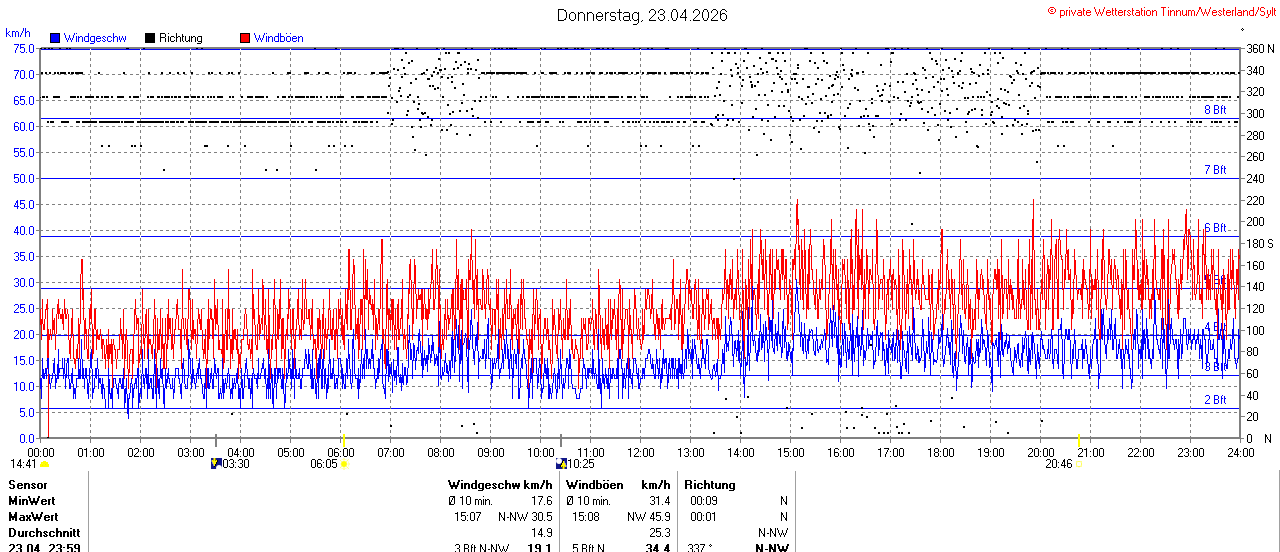The image size is (1280, 552).
Task: Click the max gust time 15:08
Action: point(586,517)
